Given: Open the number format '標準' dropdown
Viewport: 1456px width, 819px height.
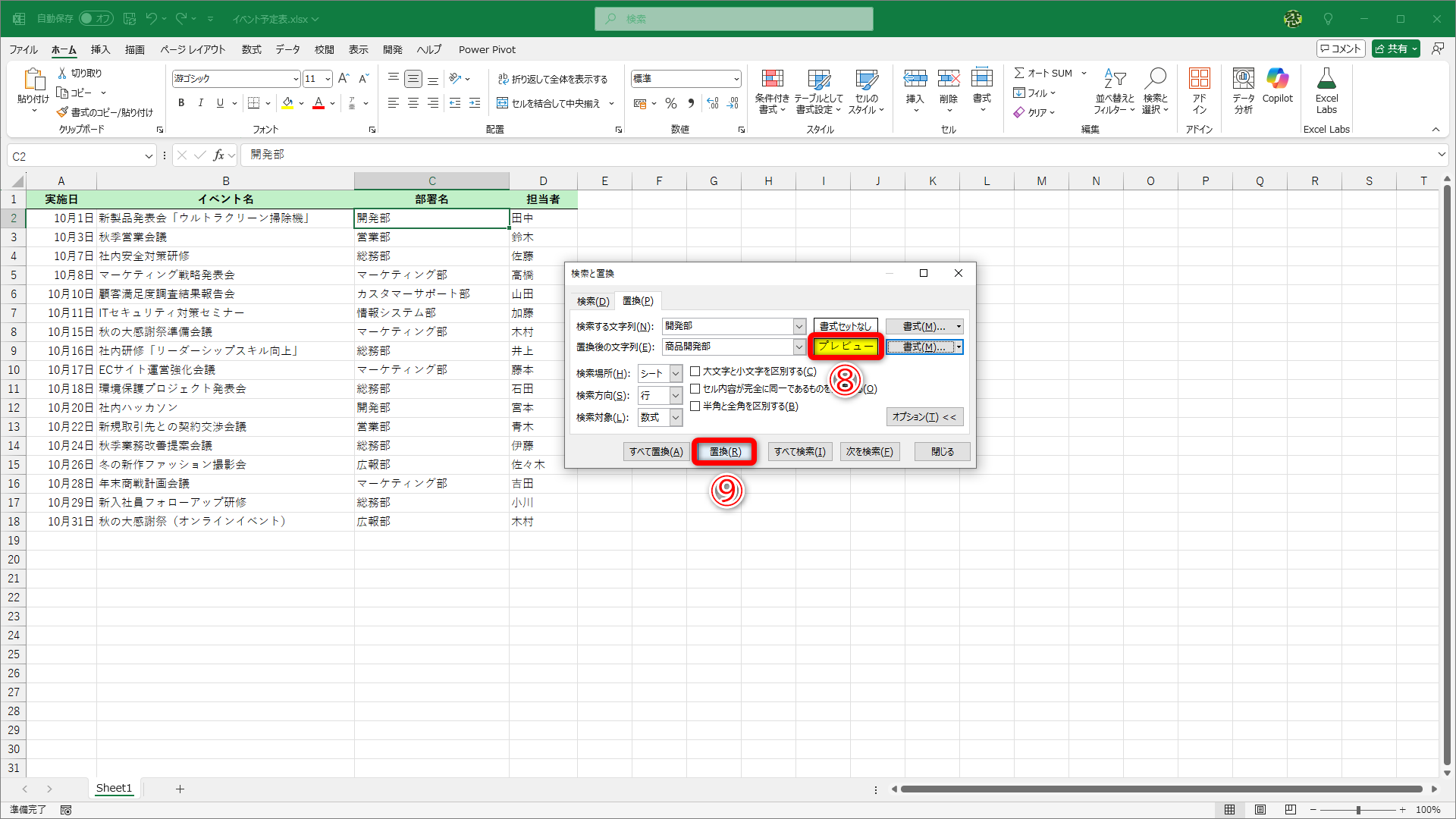Looking at the screenshot, I should point(736,79).
